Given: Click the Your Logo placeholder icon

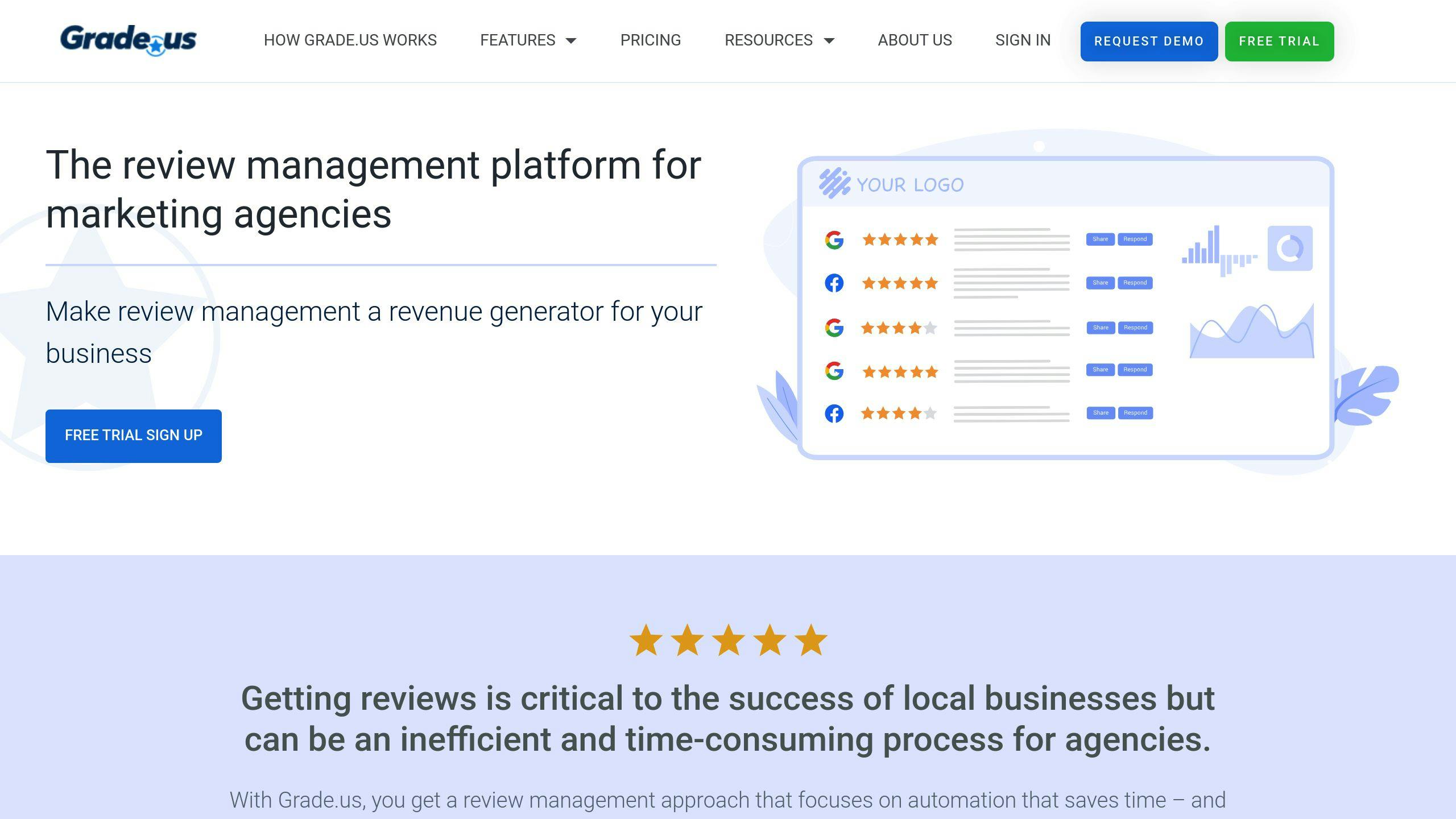Looking at the screenshot, I should tap(834, 183).
